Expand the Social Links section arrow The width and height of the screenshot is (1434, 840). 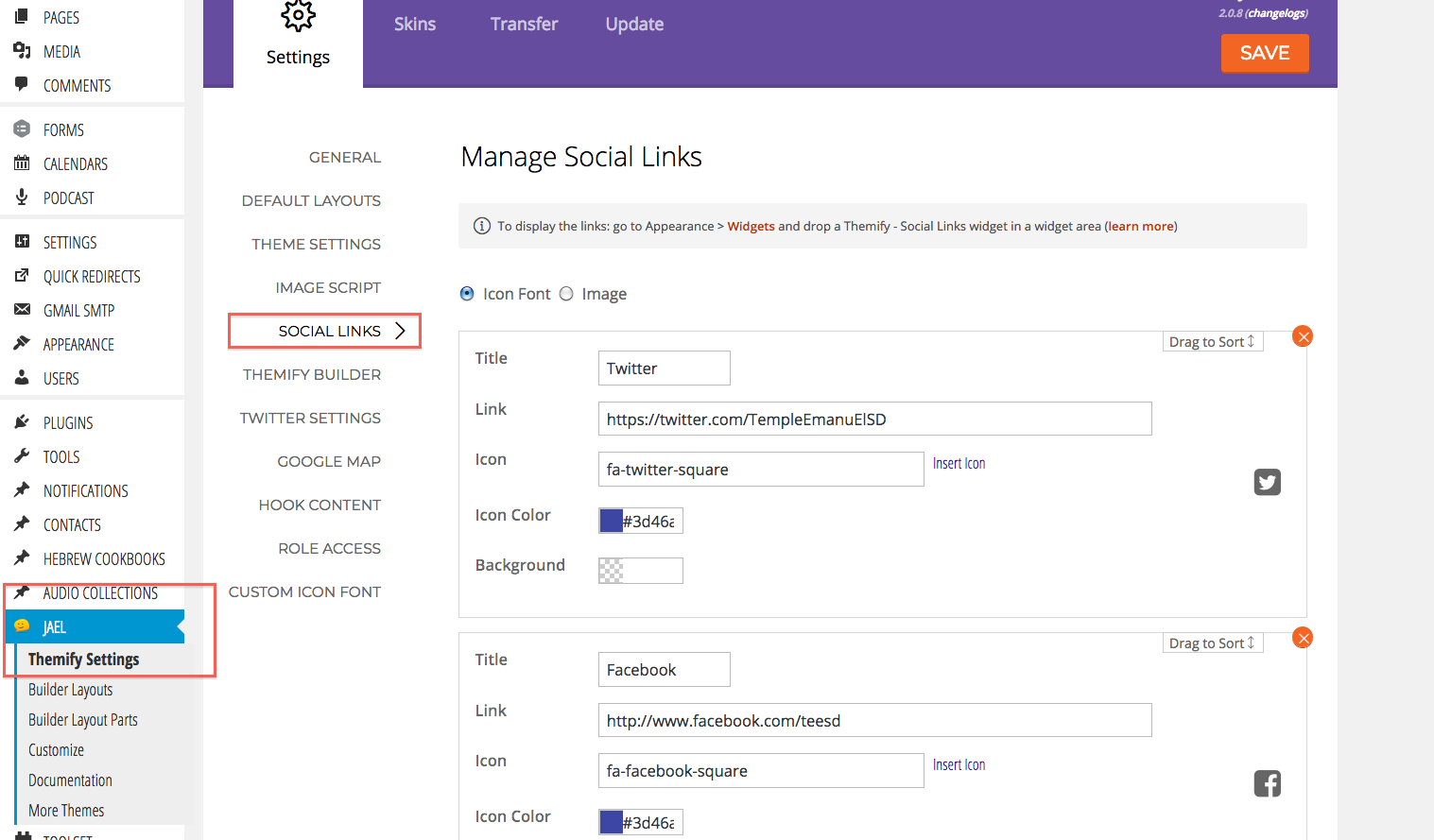[400, 331]
